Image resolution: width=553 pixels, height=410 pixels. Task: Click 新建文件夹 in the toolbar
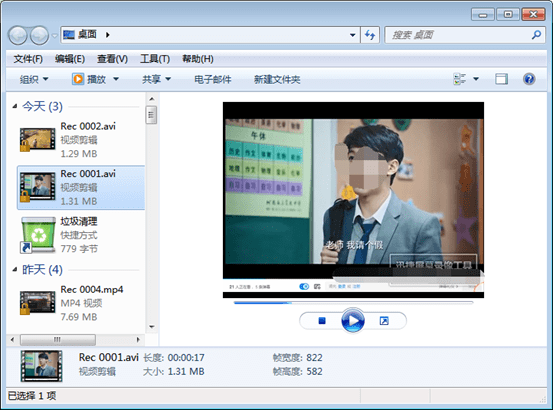(277, 79)
